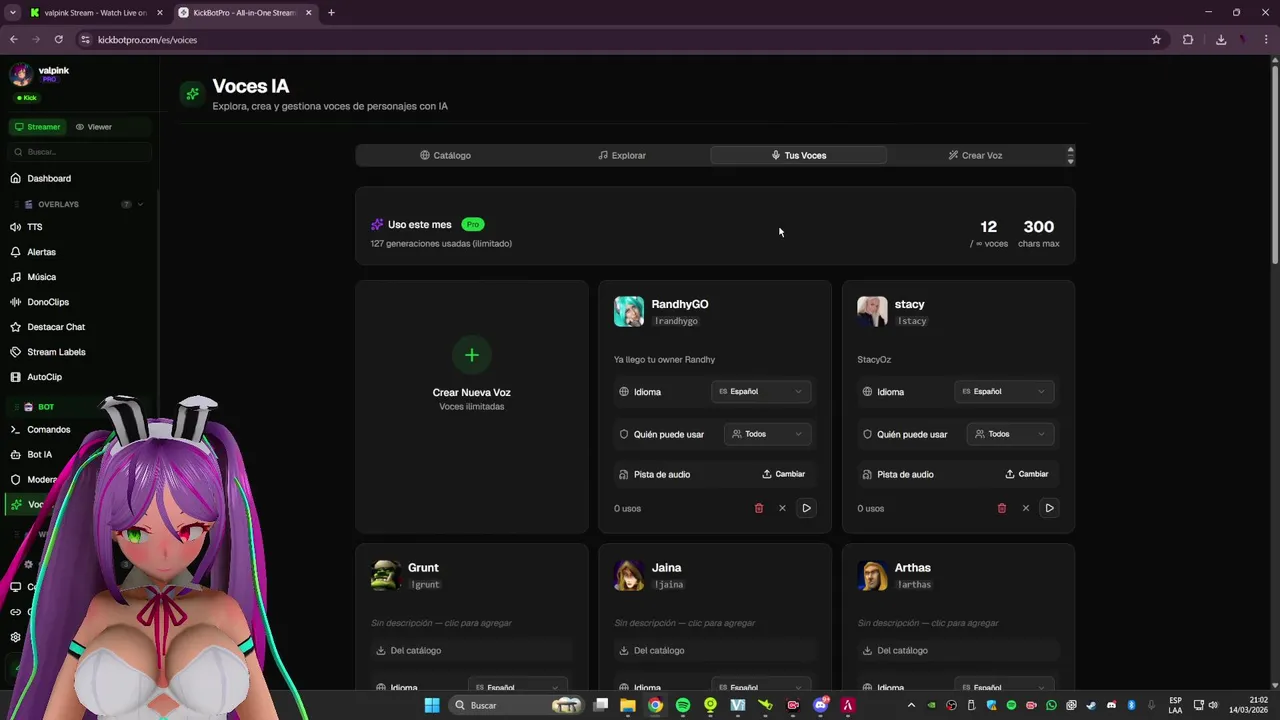Click the RandhyGO avatar thumbnail
The height and width of the screenshot is (720, 1280).
pos(629,311)
